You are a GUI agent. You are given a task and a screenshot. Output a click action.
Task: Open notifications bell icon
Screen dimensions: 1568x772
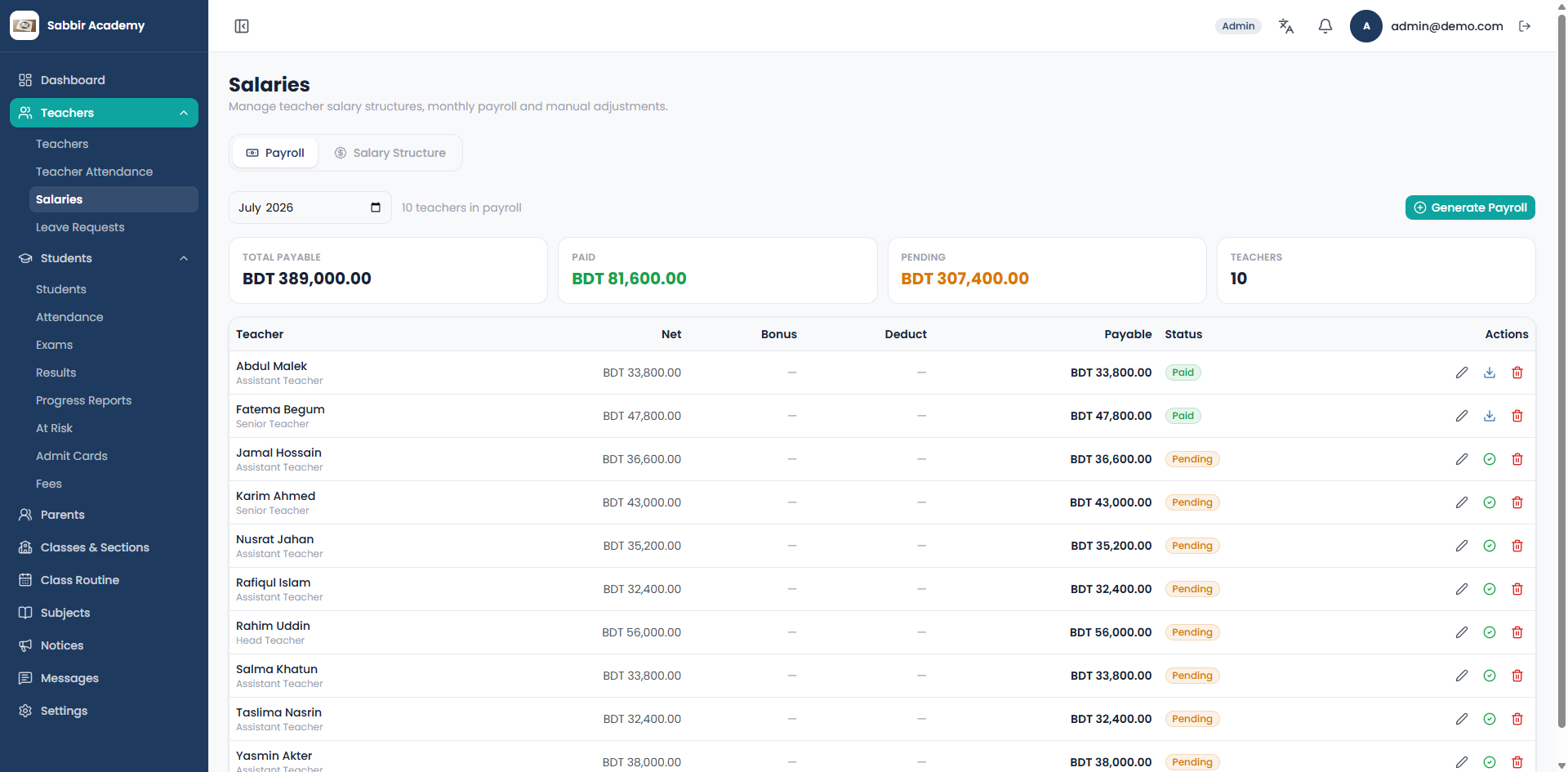point(1325,26)
